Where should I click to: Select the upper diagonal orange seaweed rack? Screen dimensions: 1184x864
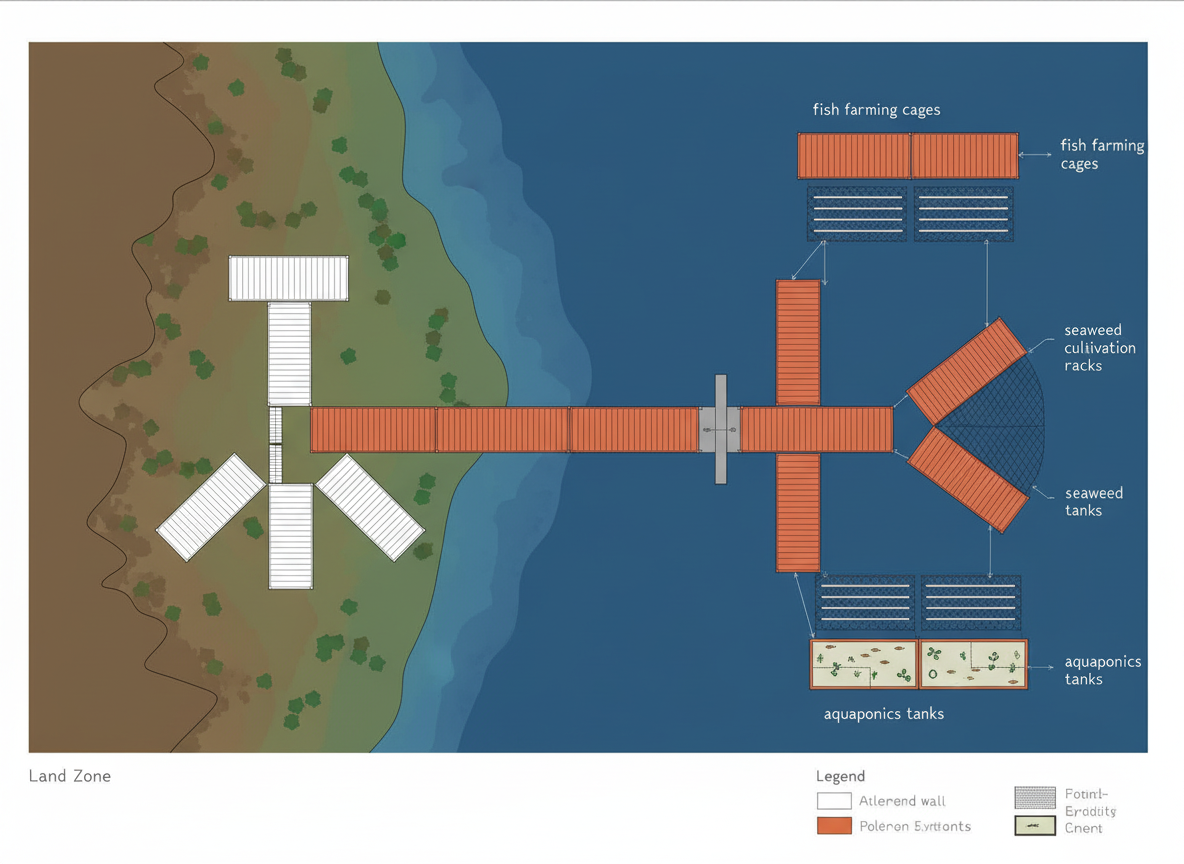tap(966, 372)
